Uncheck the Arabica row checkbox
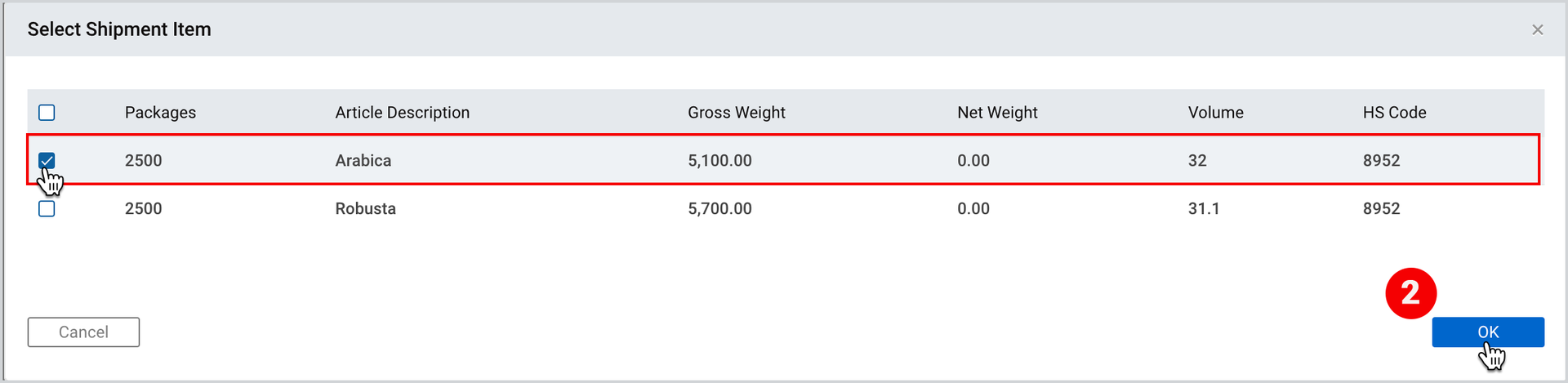The image size is (1568, 383). (x=47, y=161)
